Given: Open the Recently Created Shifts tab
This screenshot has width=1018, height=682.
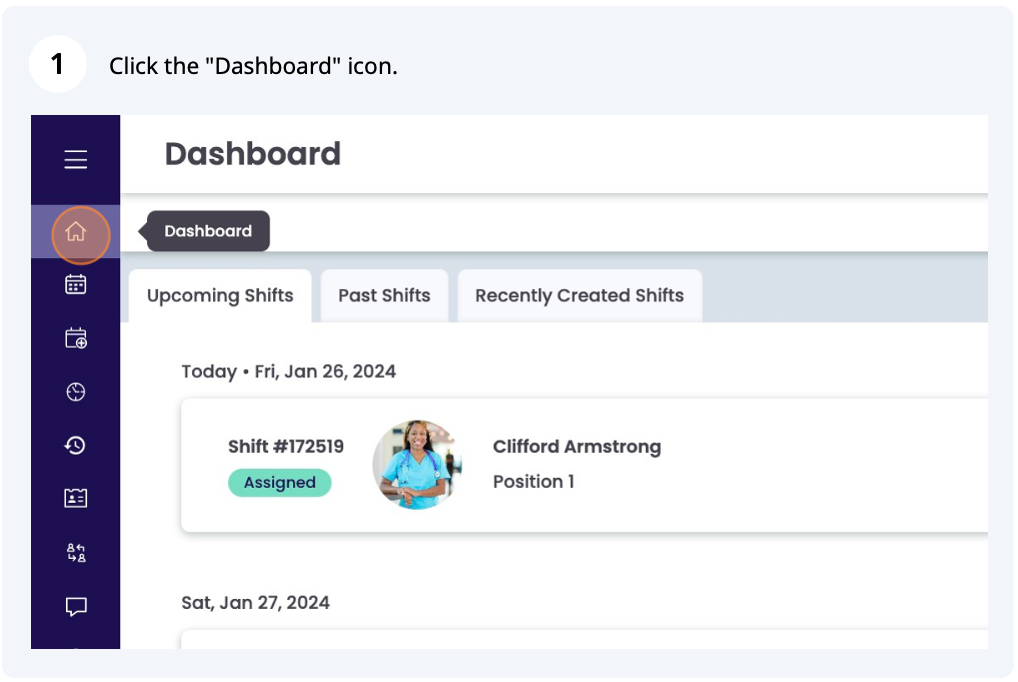Looking at the screenshot, I should click(579, 296).
